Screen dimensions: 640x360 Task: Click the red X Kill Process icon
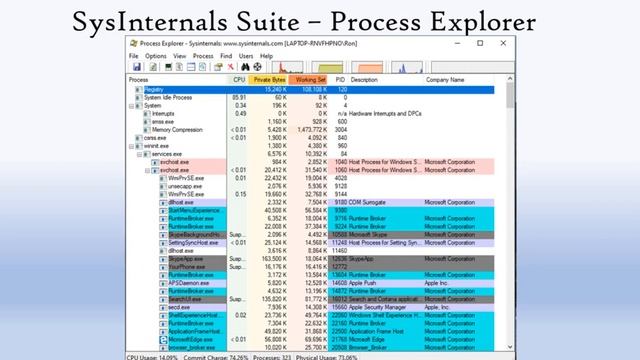[231, 67]
